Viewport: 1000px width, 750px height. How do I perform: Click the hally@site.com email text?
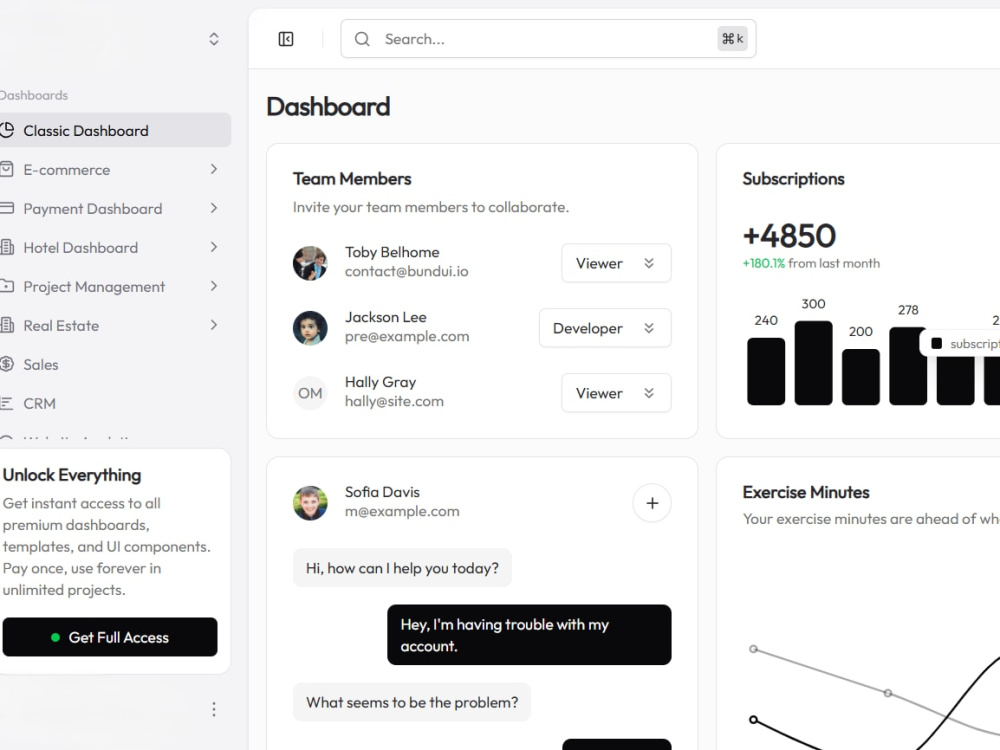coord(394,401)
